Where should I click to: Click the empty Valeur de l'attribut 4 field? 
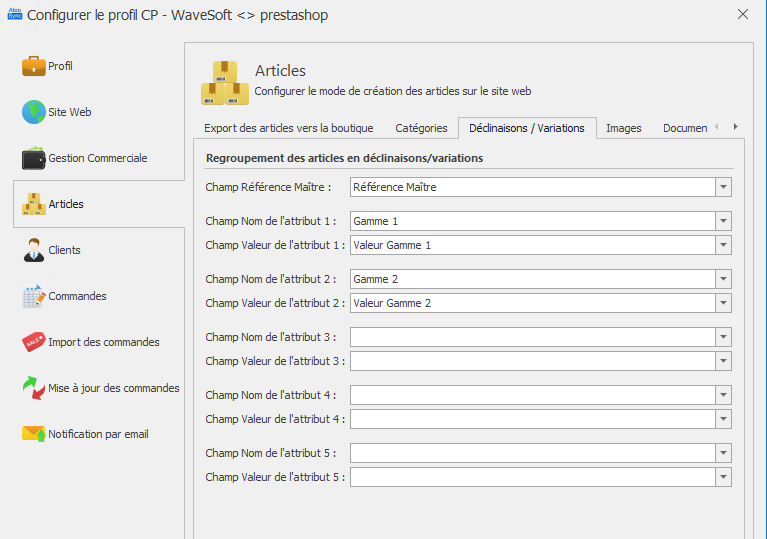point(533,419)
